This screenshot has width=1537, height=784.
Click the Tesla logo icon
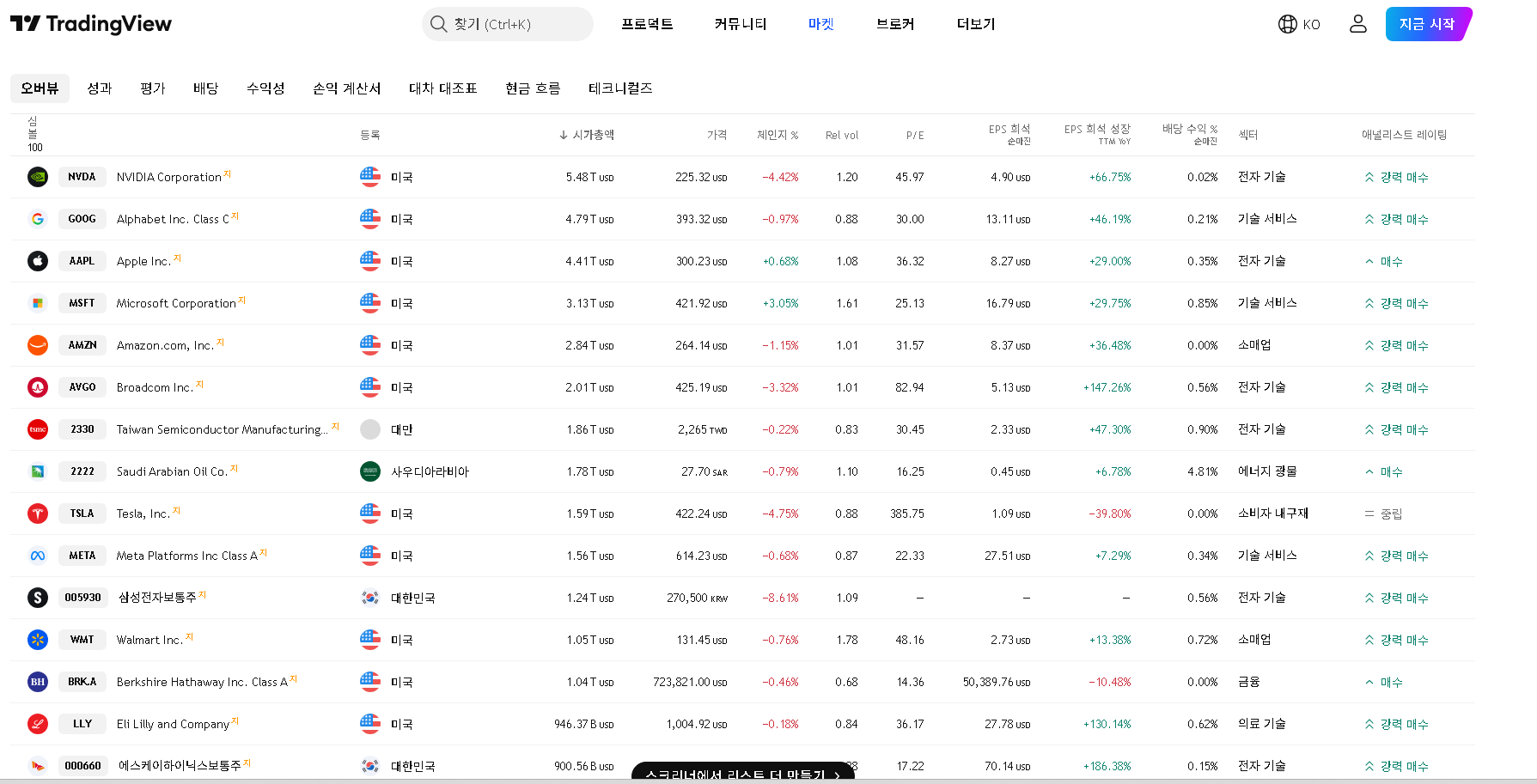[38, 514]
